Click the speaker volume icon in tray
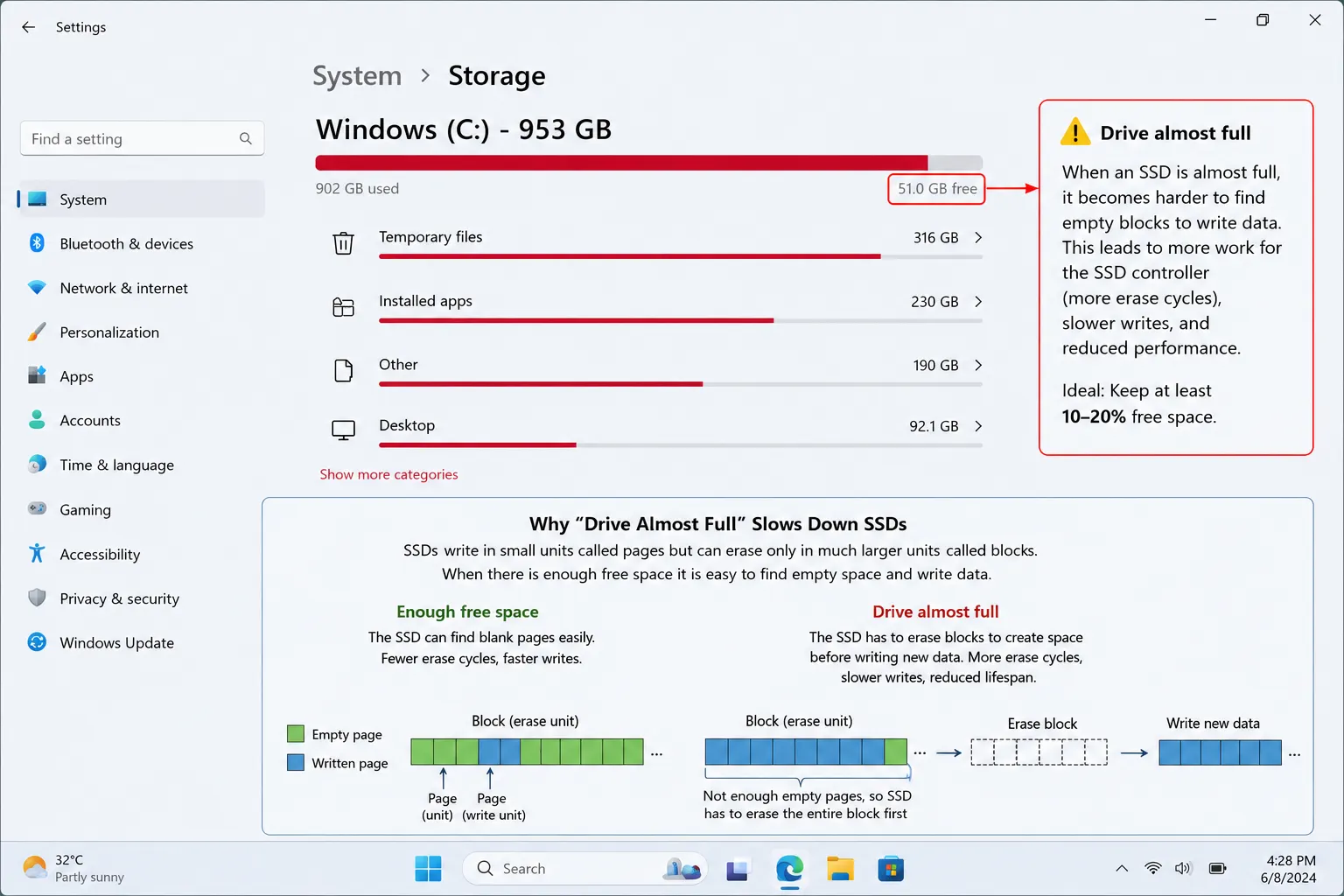 pos(1183,868)
